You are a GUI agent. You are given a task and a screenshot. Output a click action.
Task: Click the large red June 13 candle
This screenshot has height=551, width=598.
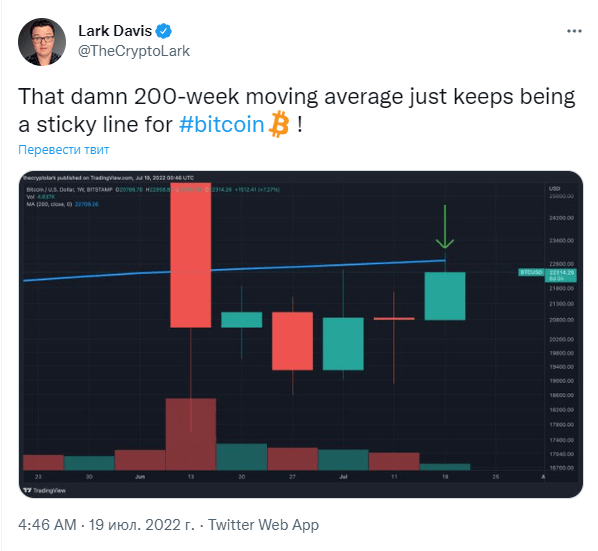click(x=190, y=255)
